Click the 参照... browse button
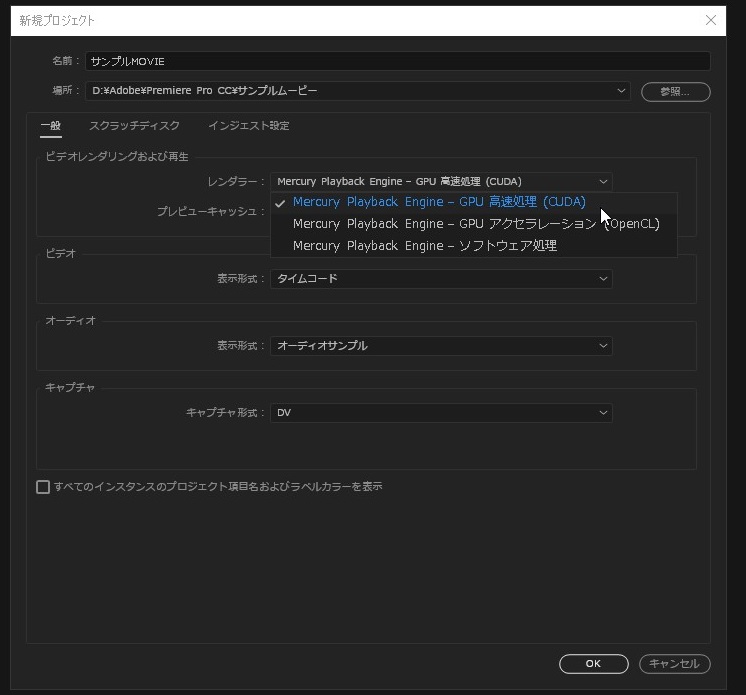This screenshot has height=695, width=746. click(x=675, y=92)
